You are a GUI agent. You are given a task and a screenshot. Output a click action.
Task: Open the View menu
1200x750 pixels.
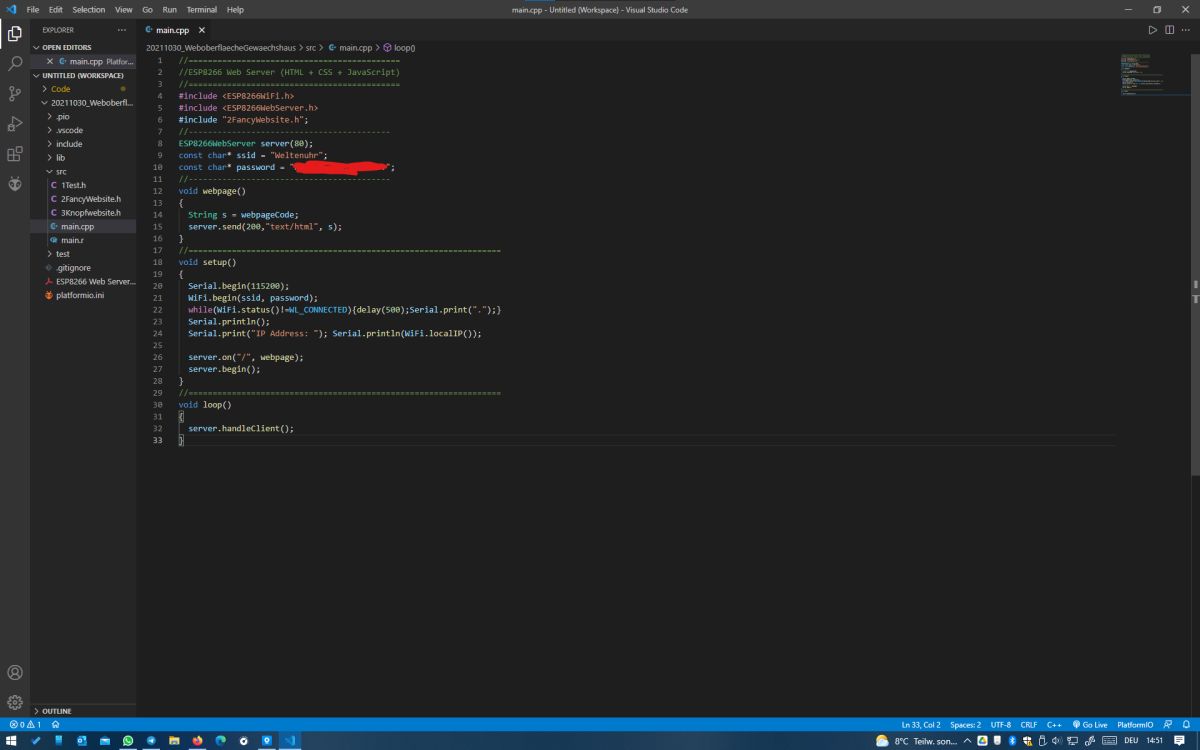[x=123, y=9]
